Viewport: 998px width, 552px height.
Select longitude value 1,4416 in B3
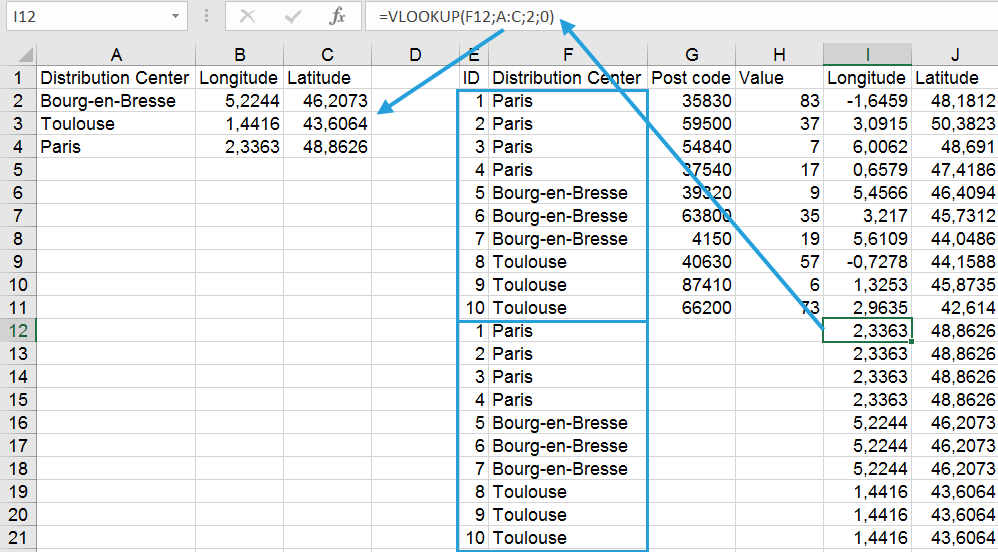pyautogui.click(x=239, y=124)
